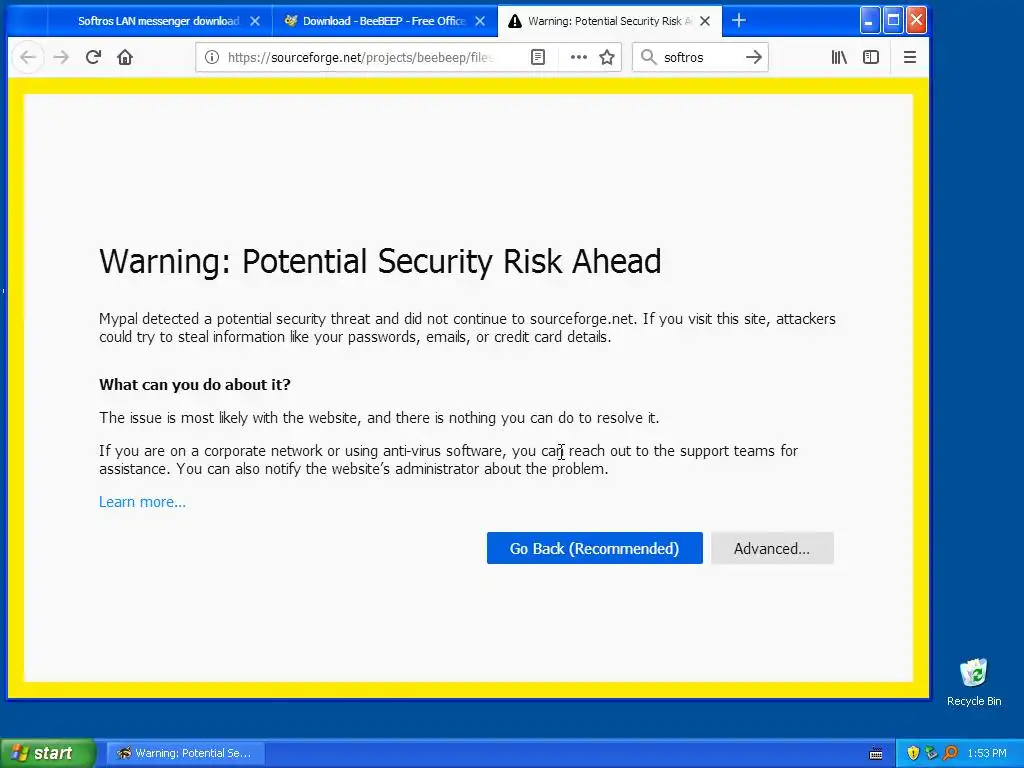1024x768 pixels.
Task: Open the Advanced... options
Action: (772, 548)
